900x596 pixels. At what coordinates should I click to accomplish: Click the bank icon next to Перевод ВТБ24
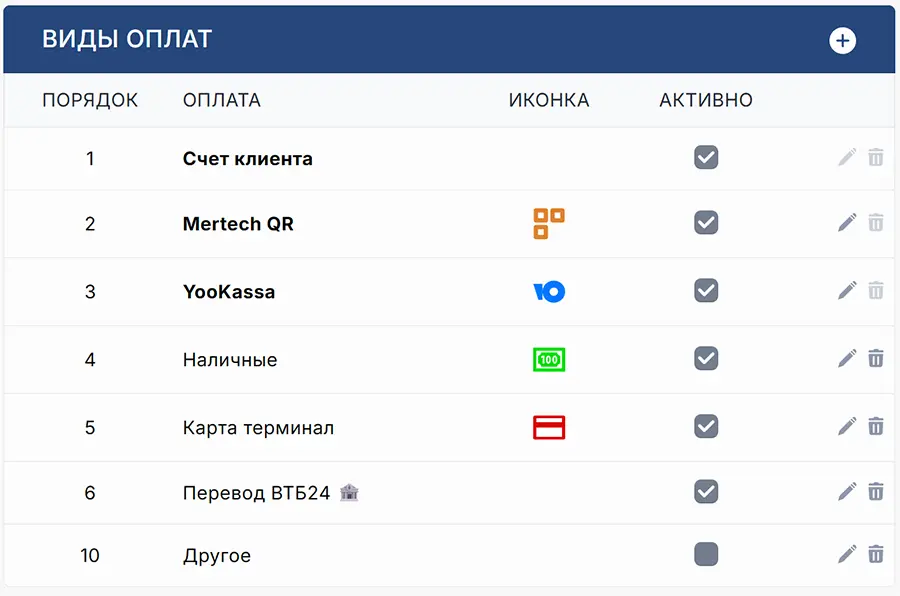(348, 492)
